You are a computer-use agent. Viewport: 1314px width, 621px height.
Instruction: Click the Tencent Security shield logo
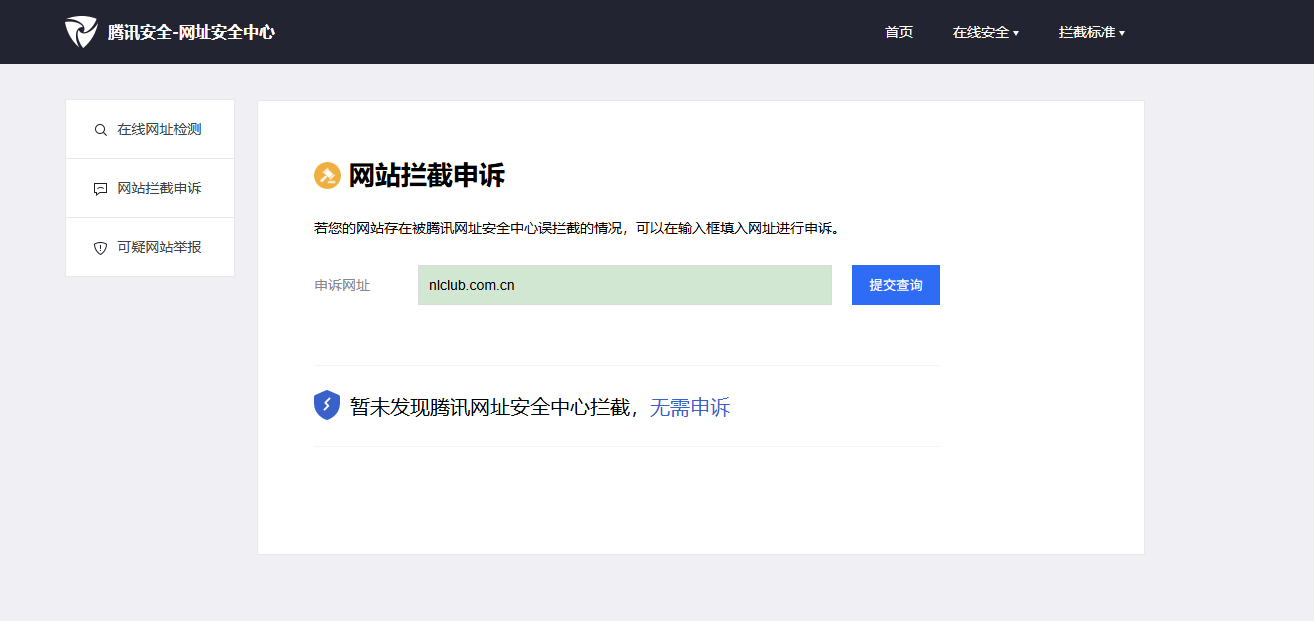pyautogui.click(x=81, y=32)
